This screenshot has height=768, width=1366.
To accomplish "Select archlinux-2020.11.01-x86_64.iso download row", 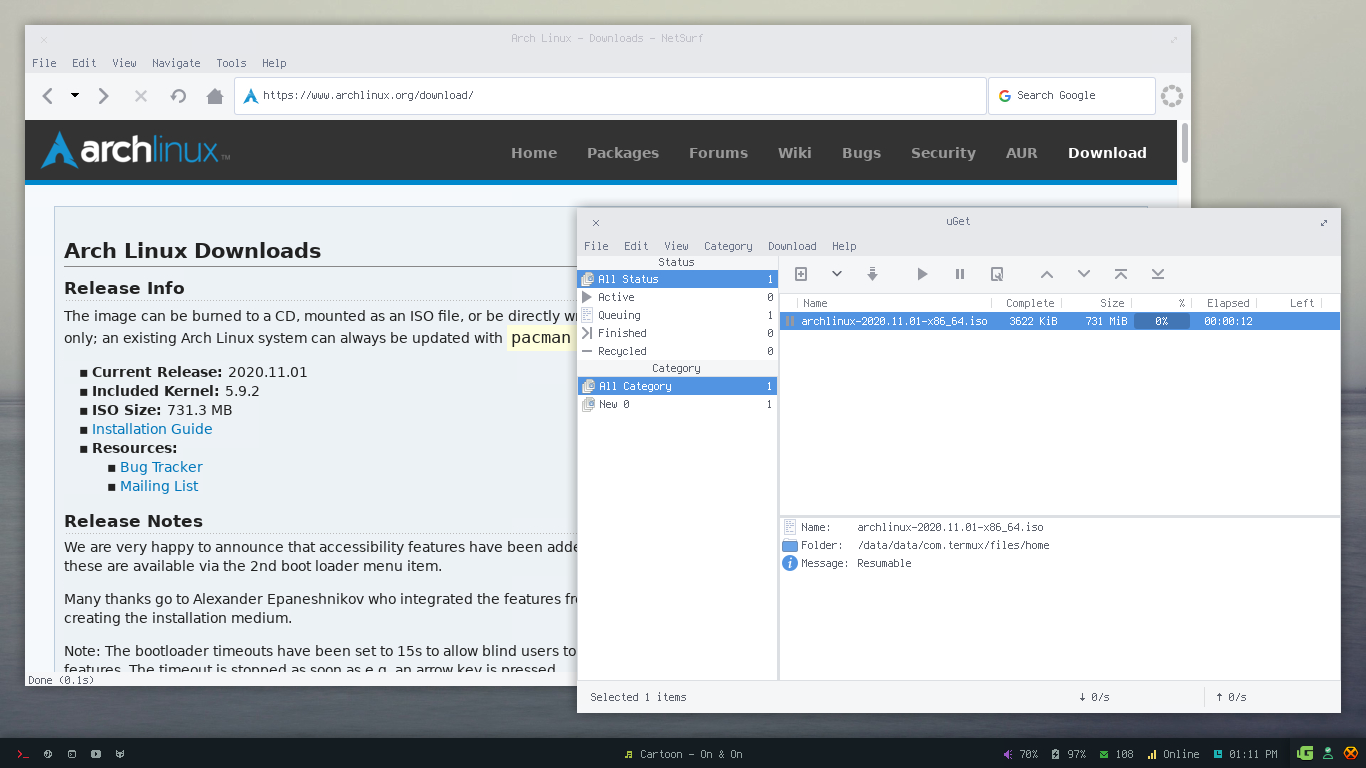I will click(x=1060, y=321).
